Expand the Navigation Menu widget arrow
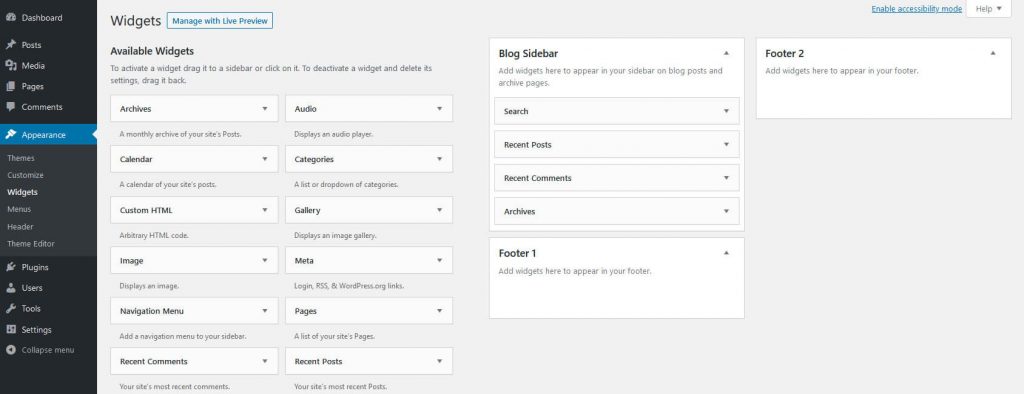Screen dimensions: 1024x394 click(264, 311)
